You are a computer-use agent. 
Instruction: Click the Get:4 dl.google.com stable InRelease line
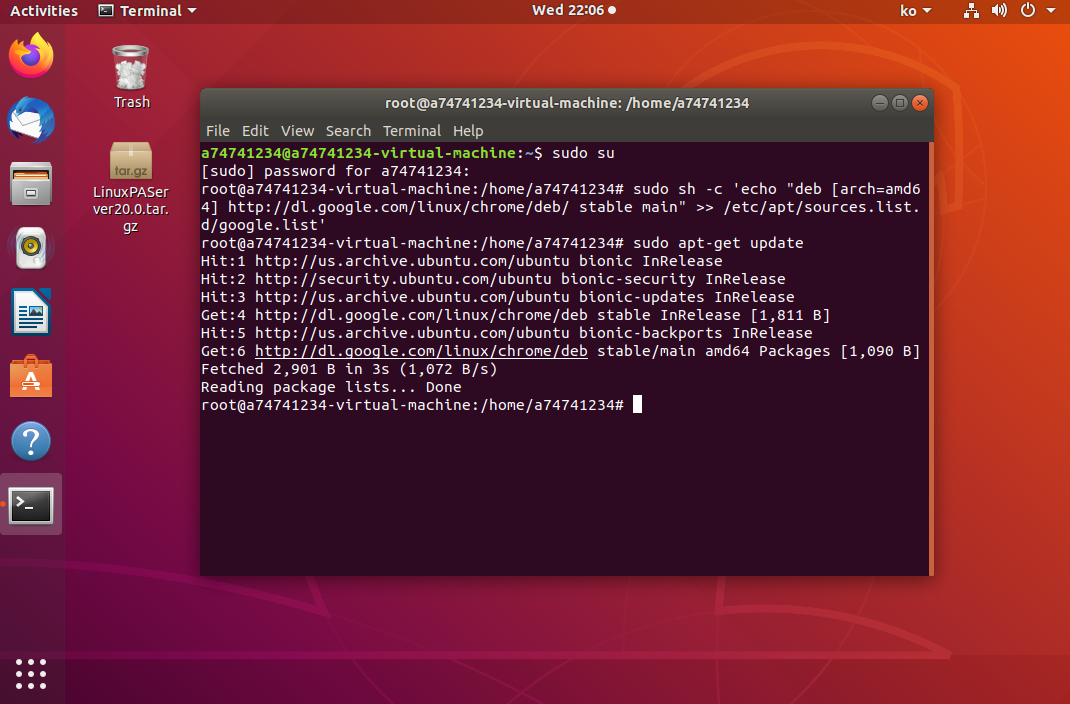pyautogui.click(x=515, y=315)
